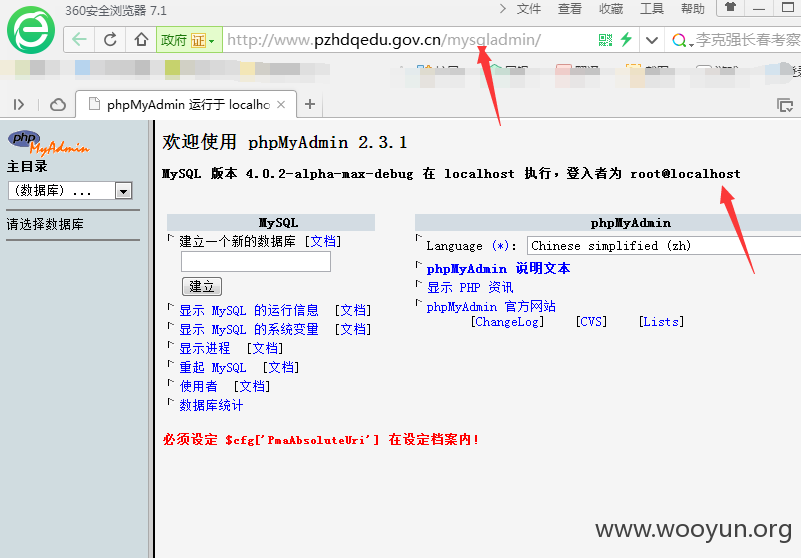This screenshot has width=801, height=558.
Task: Open the 收藏 menu
Action: coord(610,9)
